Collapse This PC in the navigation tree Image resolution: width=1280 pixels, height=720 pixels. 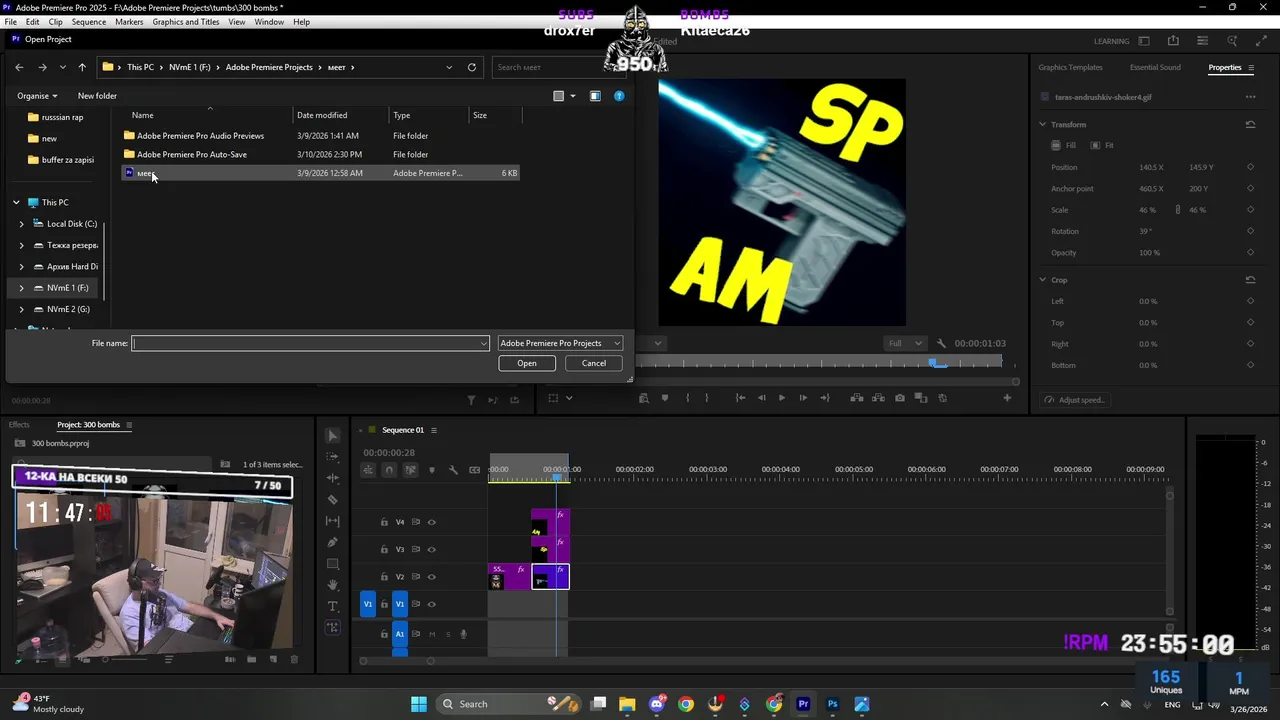[16, 202]
